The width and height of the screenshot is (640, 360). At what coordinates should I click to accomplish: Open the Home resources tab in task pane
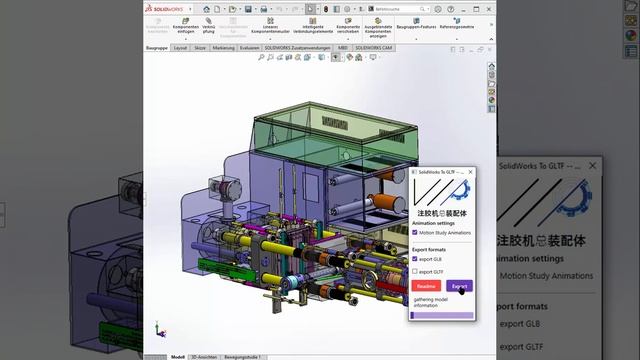491,66
